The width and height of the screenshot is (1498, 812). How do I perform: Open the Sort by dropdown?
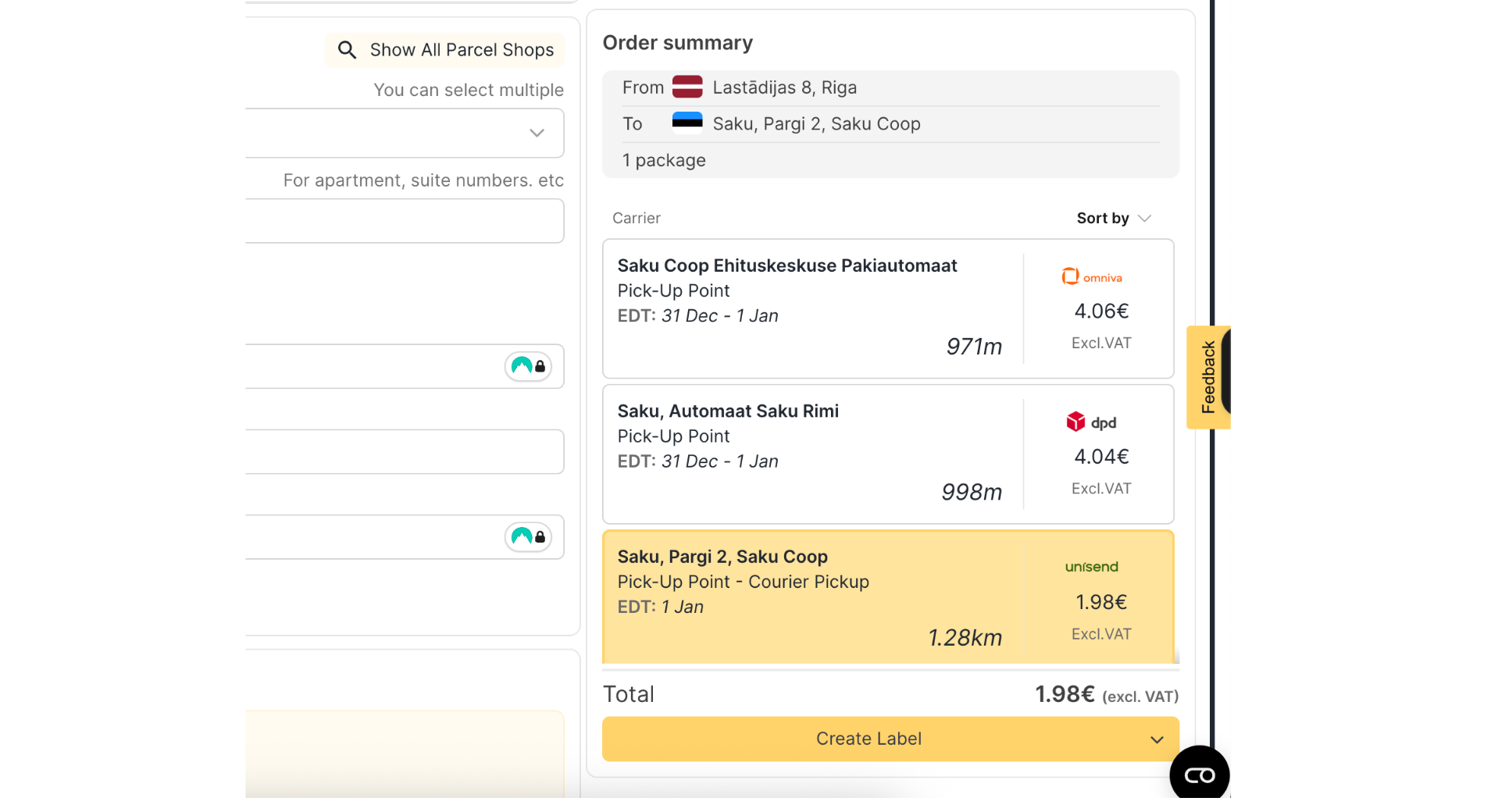pos(1113,219)
